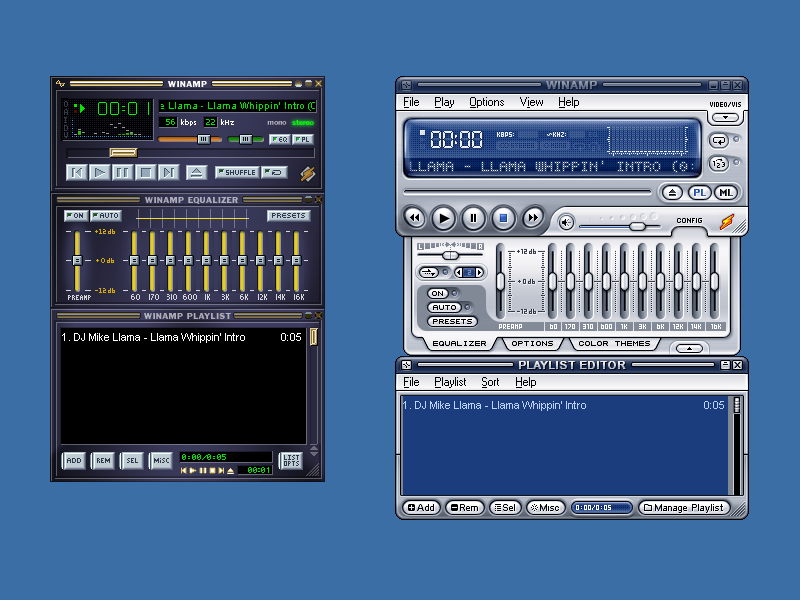Click Misc button in Playlist Editor
Viewport: 800px width, 600px height.
(x=545, y=508)
